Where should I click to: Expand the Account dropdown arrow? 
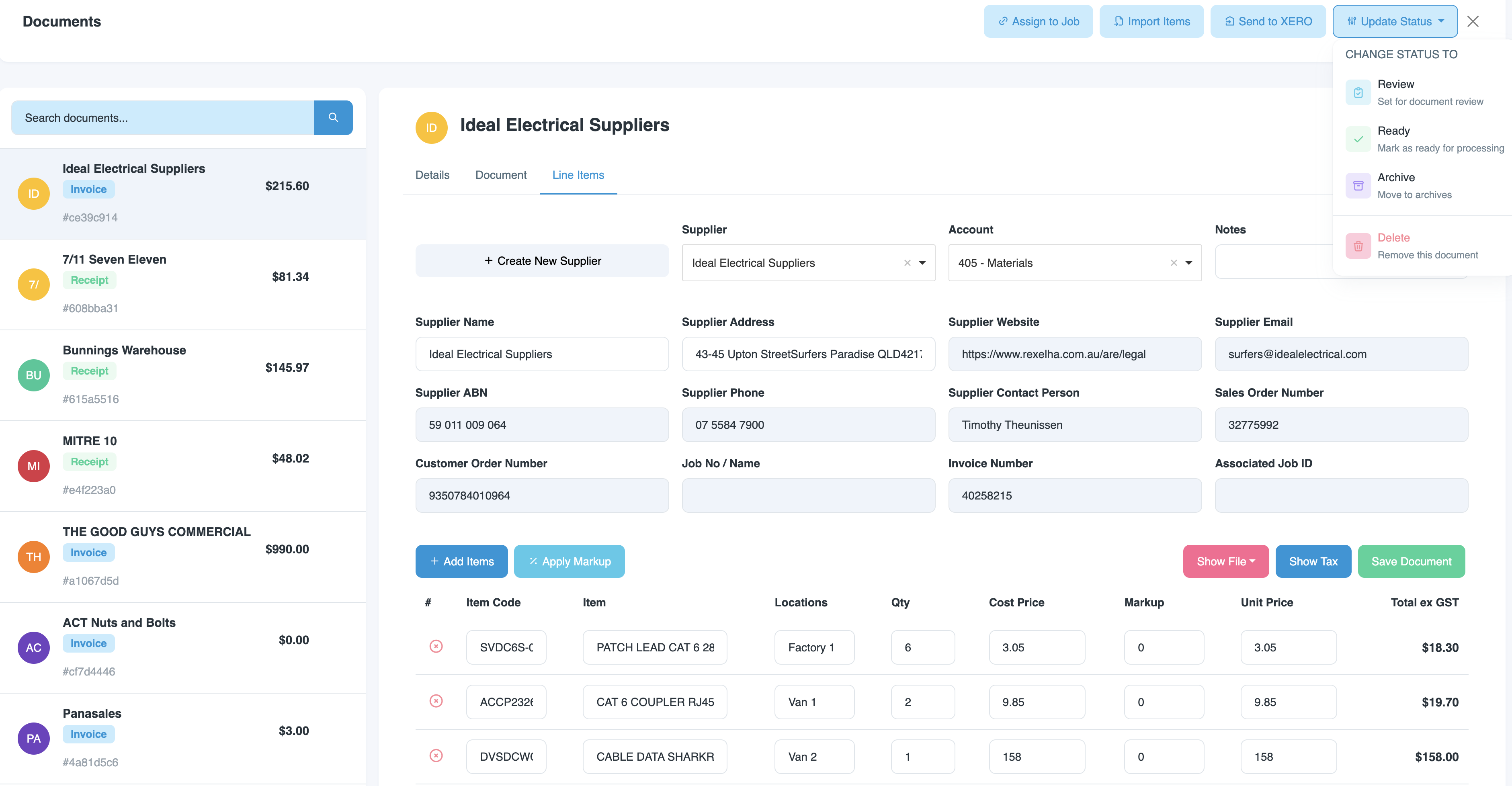click(x=1188, y=263)
